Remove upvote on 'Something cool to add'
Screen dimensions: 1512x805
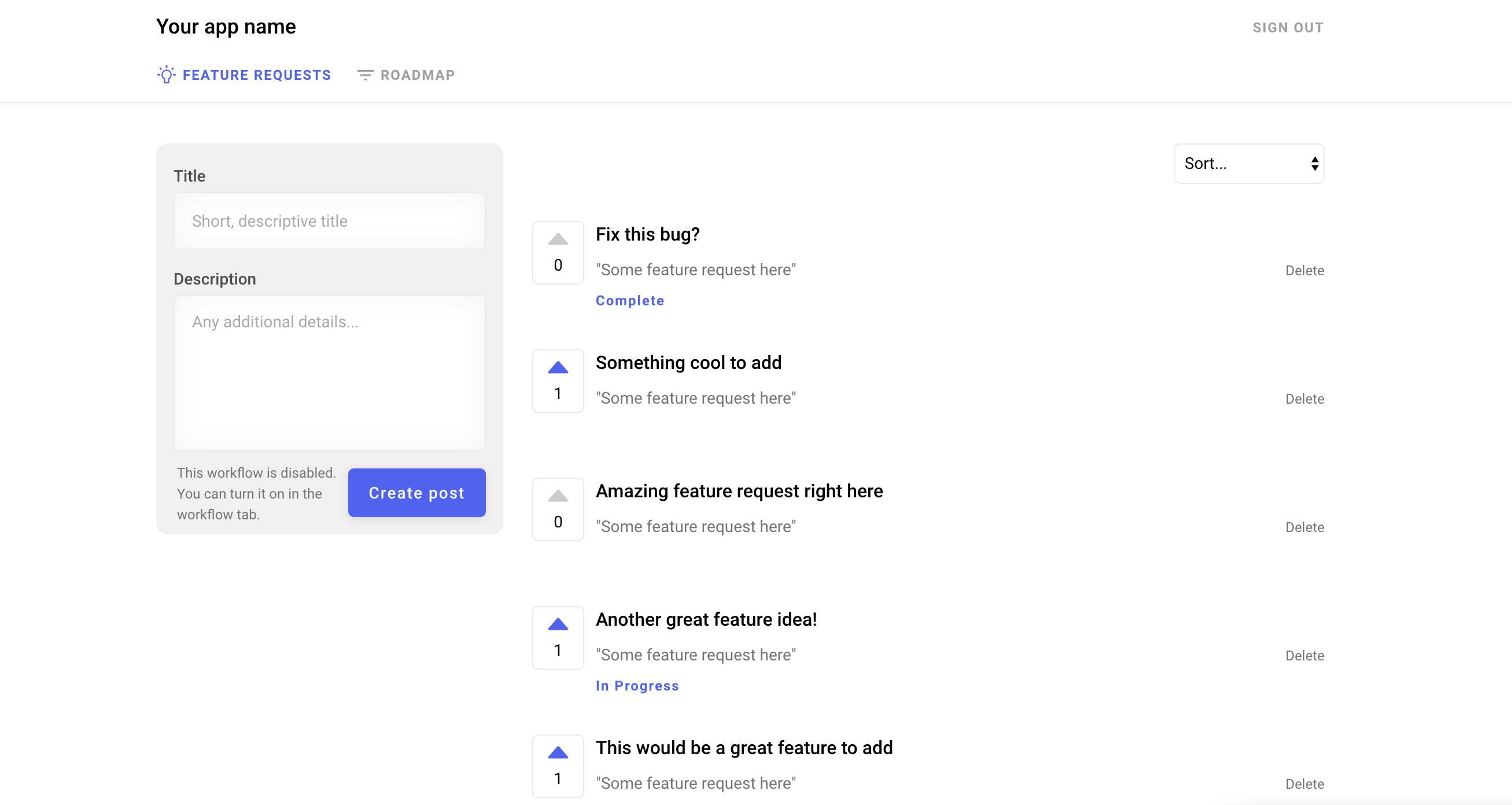point(558,368)
